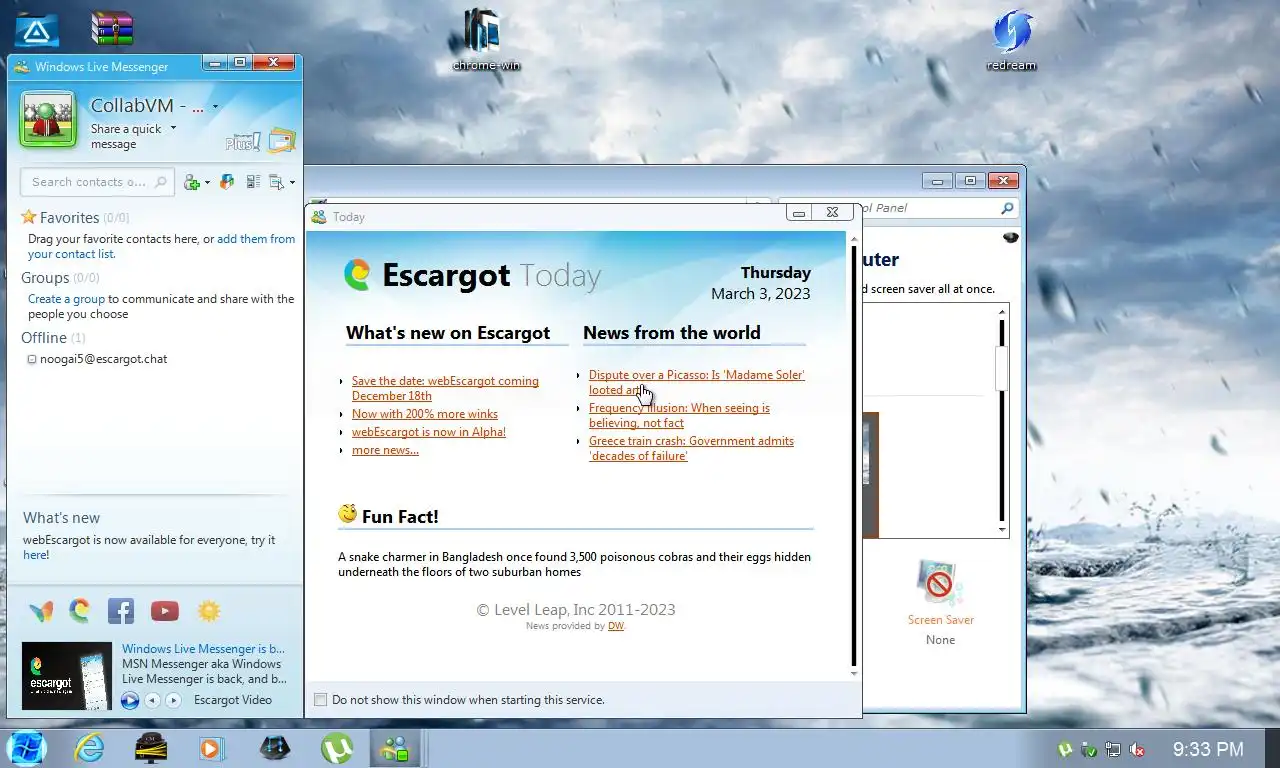Click the colorful cube icon beside add contact
The width and height of the screenshot is (1280, 768).
tap(227, 182)
